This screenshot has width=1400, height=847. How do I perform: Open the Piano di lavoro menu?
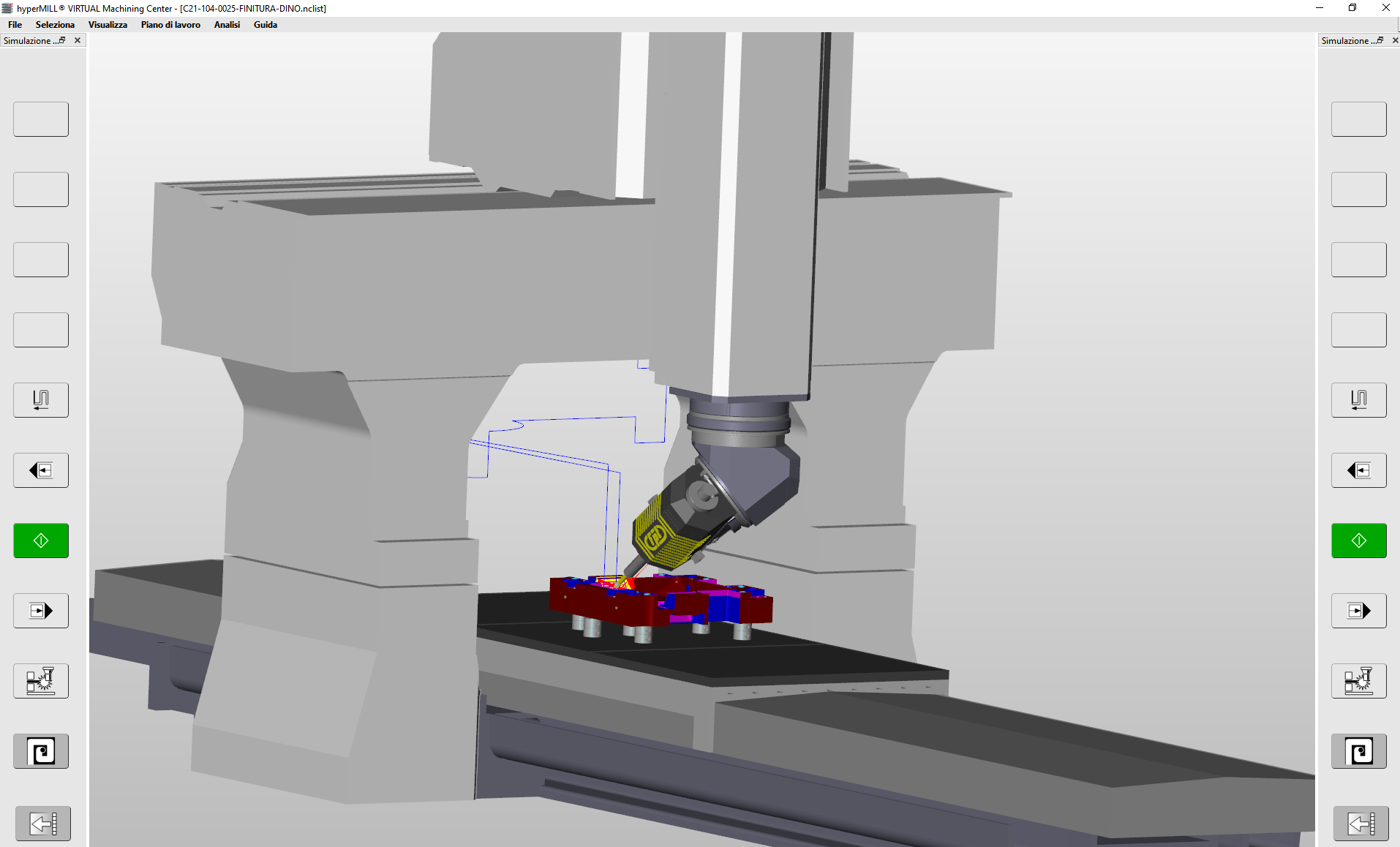(170, 24)
